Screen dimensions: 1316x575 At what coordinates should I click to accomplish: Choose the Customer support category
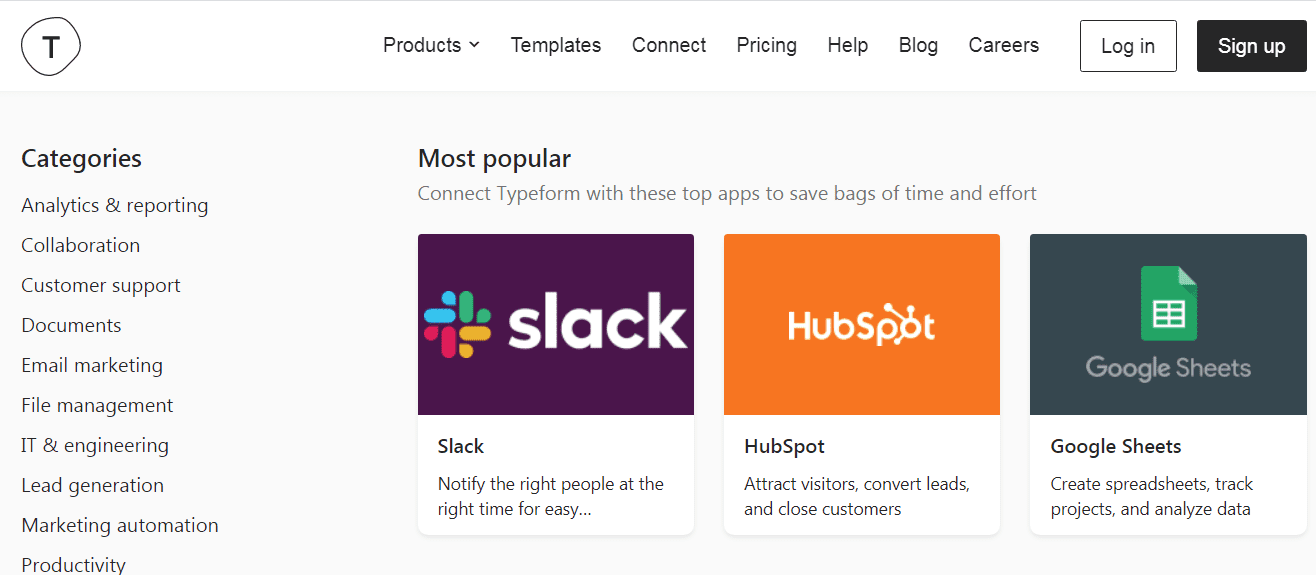[101, 285]
